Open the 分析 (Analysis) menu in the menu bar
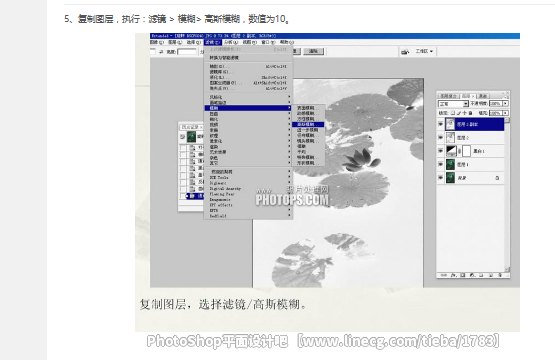 tap(231, 42)
